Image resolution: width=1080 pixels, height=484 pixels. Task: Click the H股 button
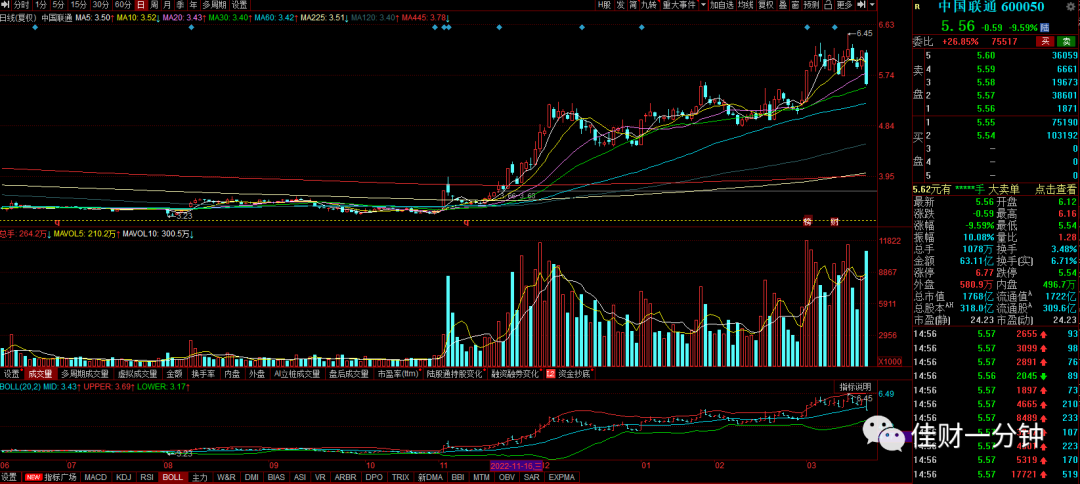click(x=604, y=5)
